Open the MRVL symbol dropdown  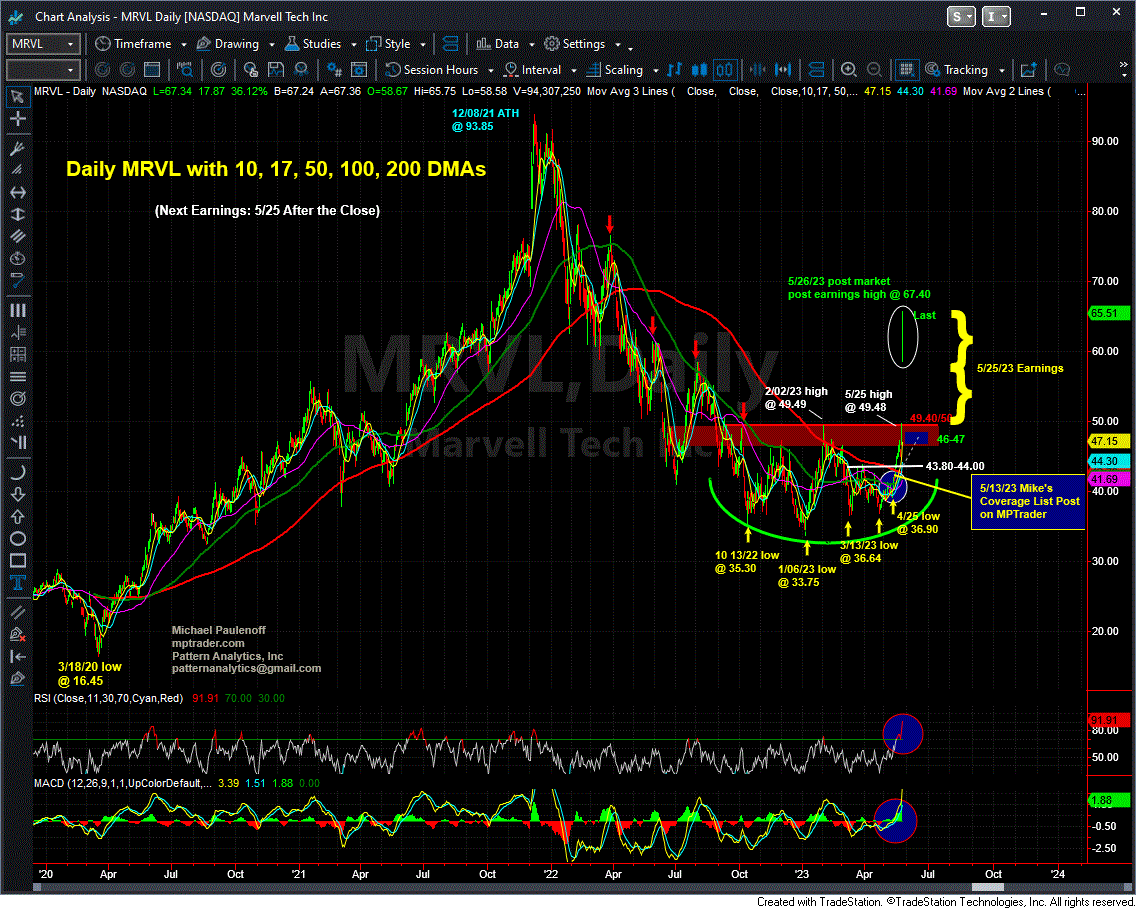[x=70, y=44]
